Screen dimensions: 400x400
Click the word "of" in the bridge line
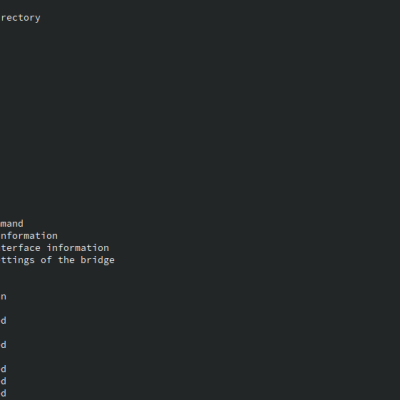(46, 260)
